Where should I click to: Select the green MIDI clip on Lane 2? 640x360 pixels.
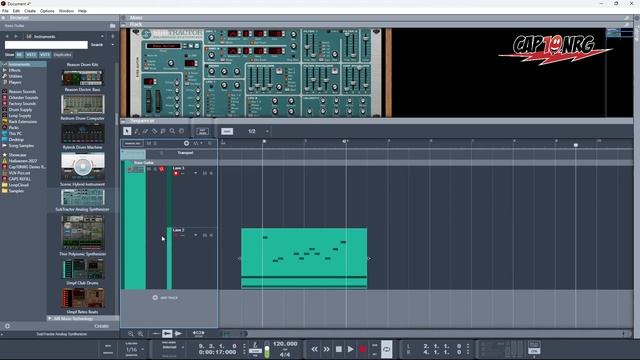pos(304,258)
